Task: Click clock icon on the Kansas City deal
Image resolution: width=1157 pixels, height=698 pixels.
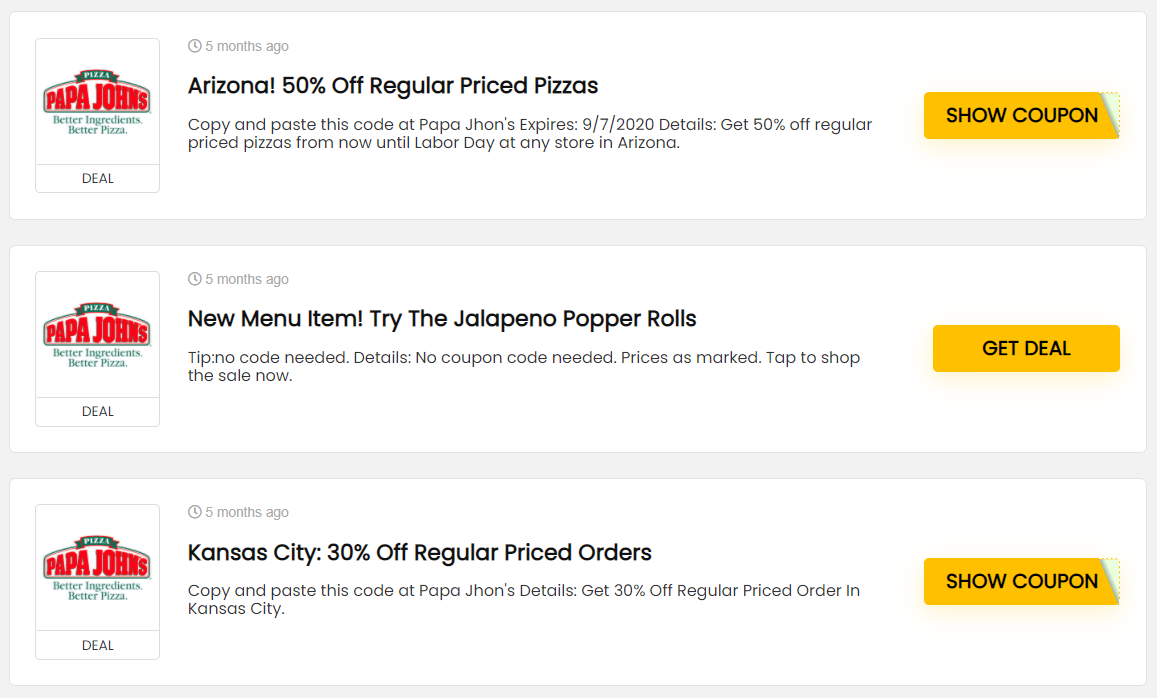Action: click(x=195, y=512)
